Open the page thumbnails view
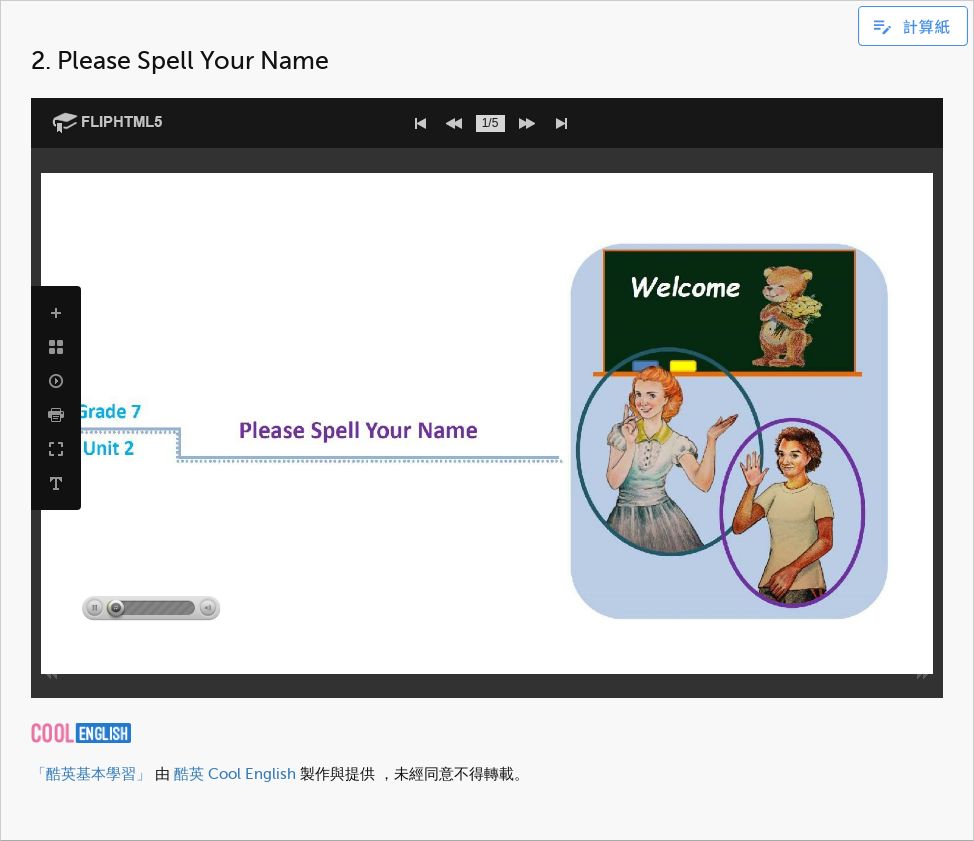 (x=56, y=347)
